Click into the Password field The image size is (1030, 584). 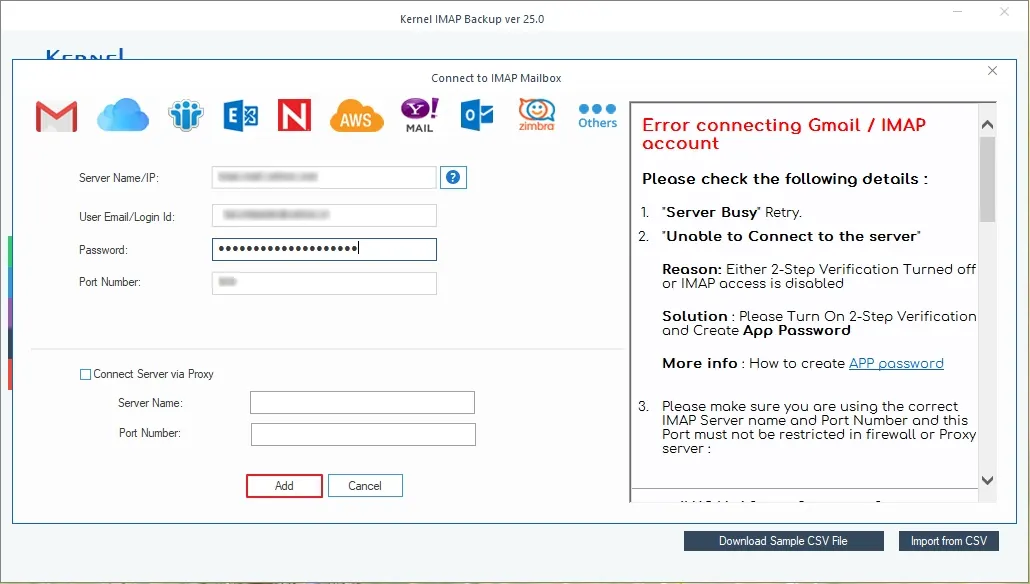(x=324, y=249)
